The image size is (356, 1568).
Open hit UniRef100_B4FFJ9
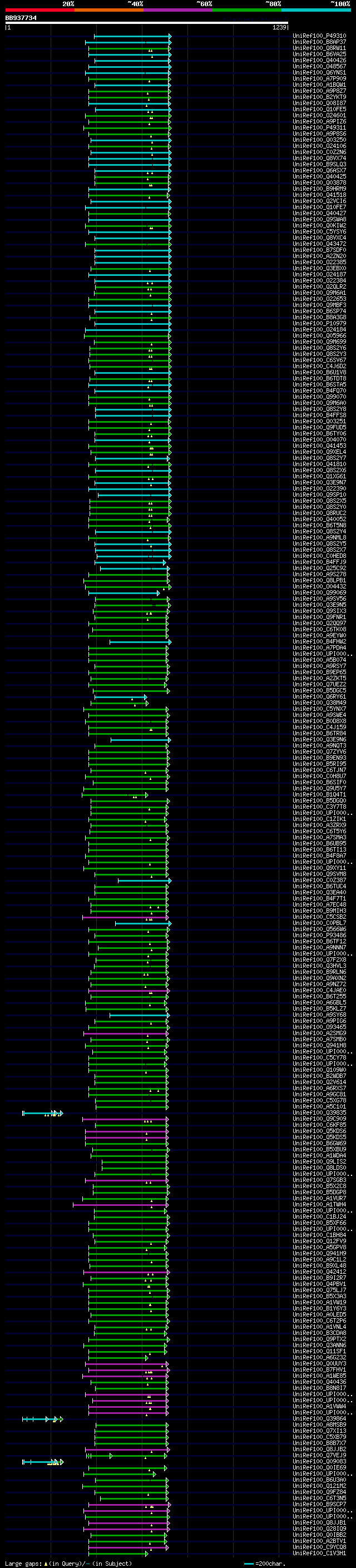tap(319, 562)
